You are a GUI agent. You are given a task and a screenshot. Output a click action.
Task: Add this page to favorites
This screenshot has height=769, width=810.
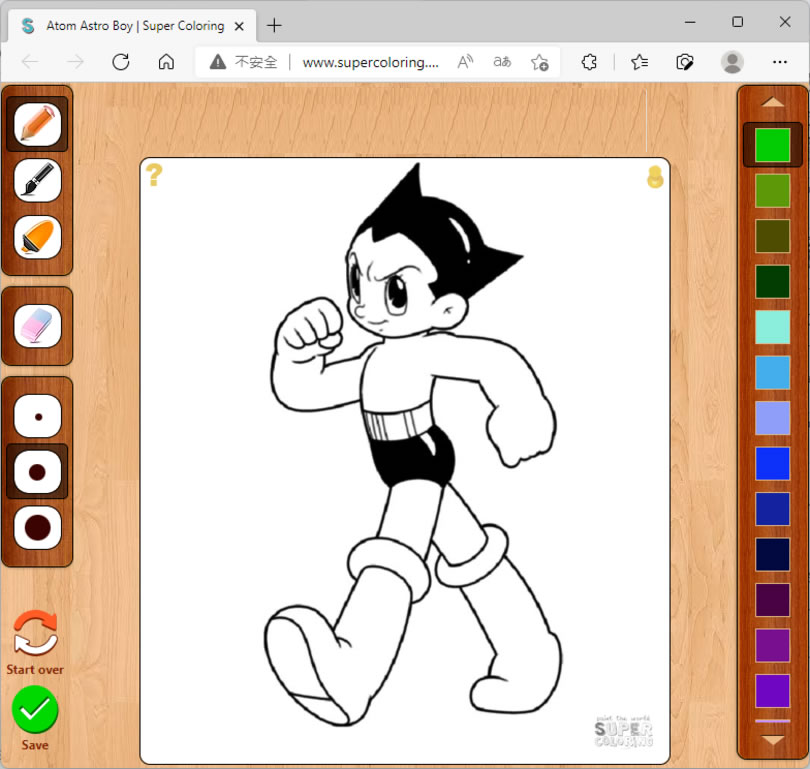pos(540,62)
